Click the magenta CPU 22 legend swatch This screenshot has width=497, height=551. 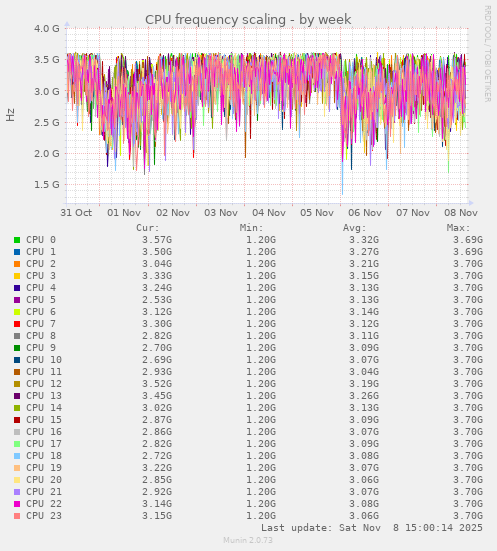click(x=17, y=504)
